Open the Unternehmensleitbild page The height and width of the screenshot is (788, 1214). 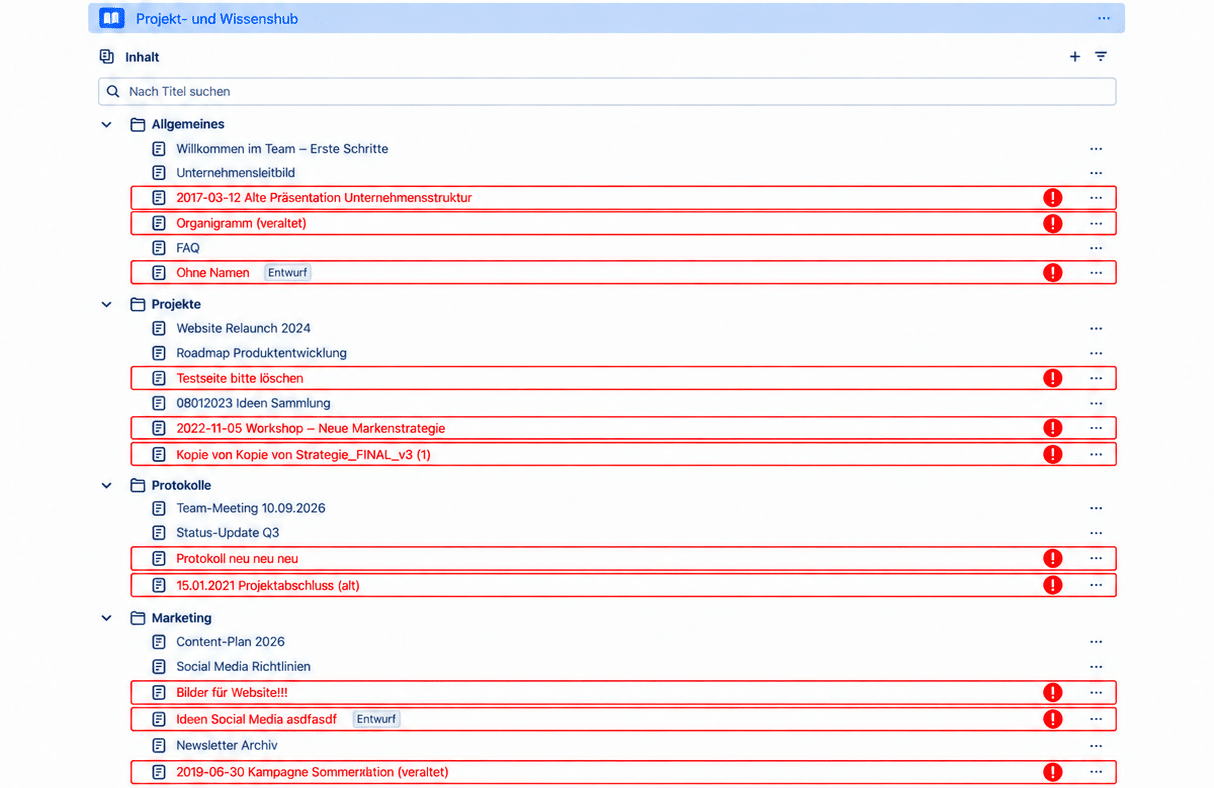[236, 173]
